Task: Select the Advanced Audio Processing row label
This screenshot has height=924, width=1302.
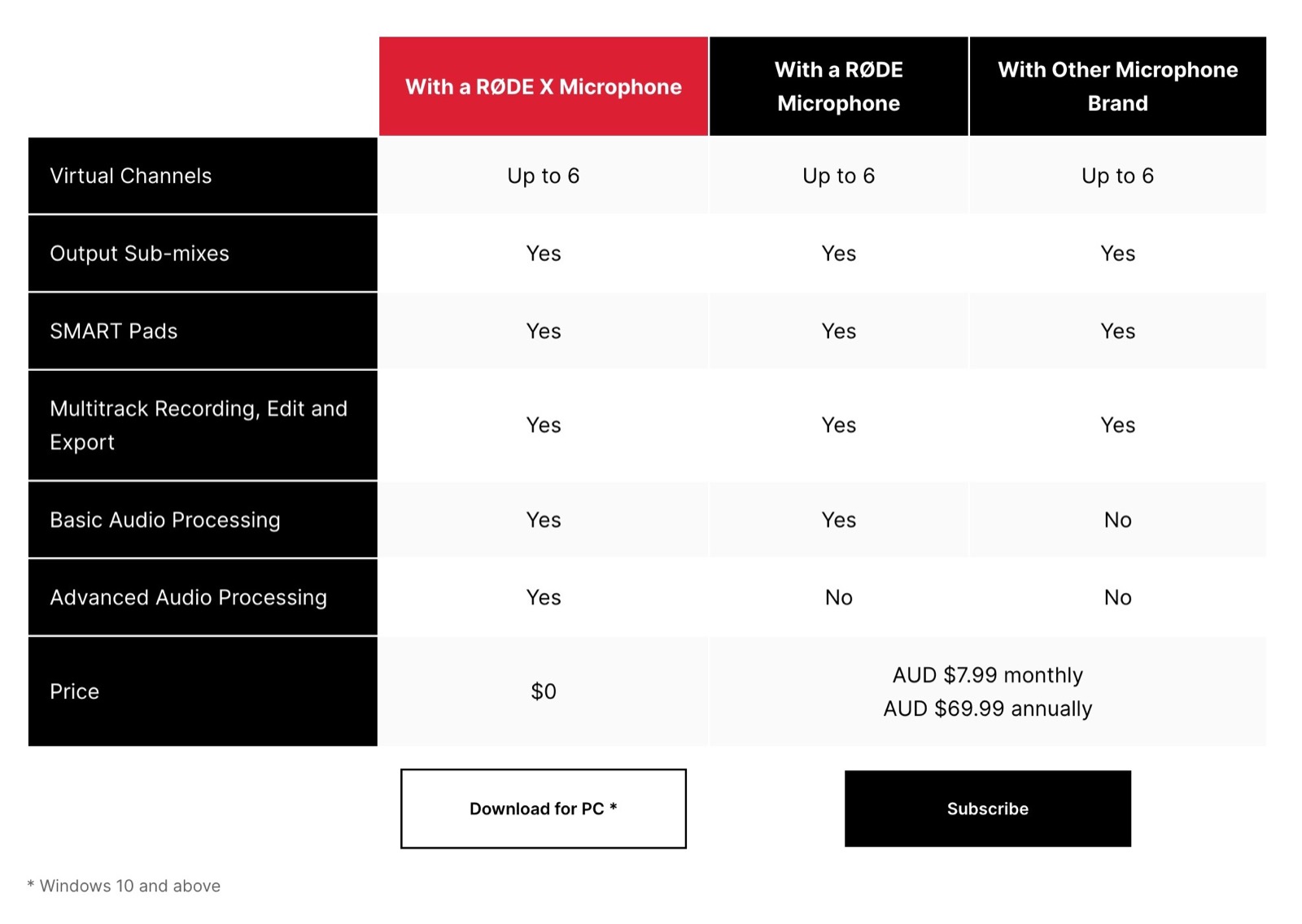Action: [x=188, y=598]
